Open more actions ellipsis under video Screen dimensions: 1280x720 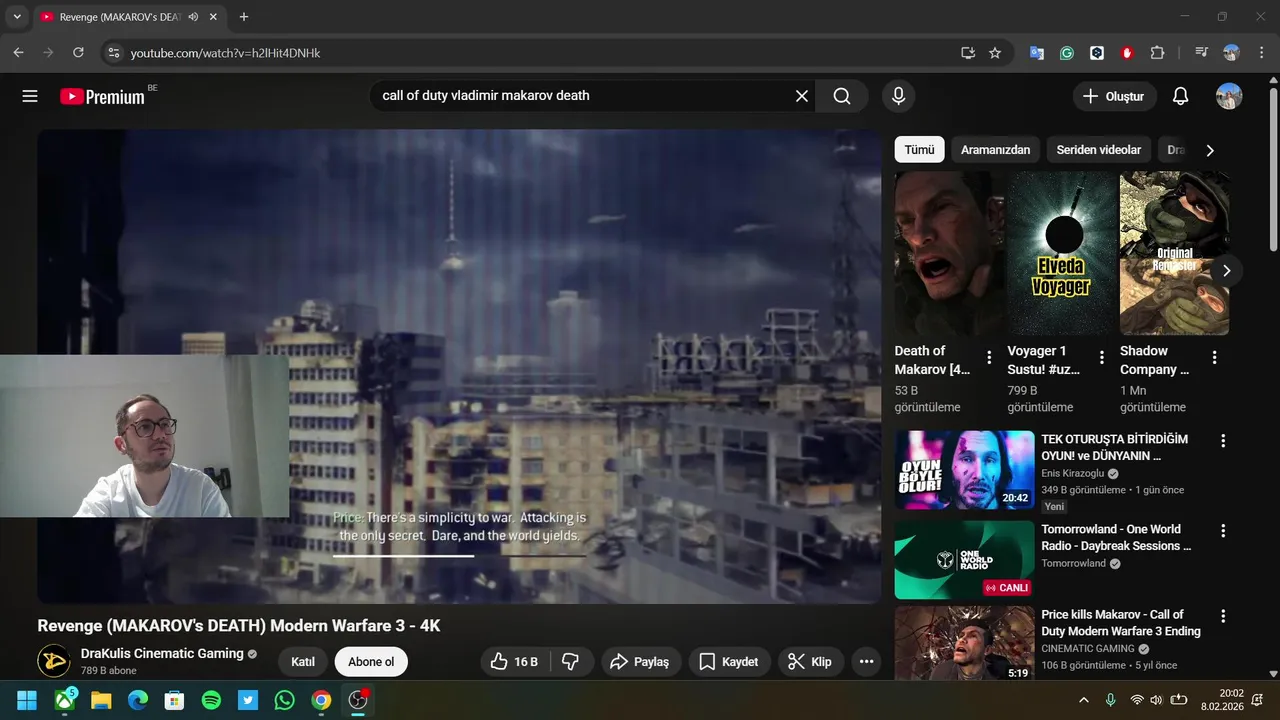[x=866, y=662]
